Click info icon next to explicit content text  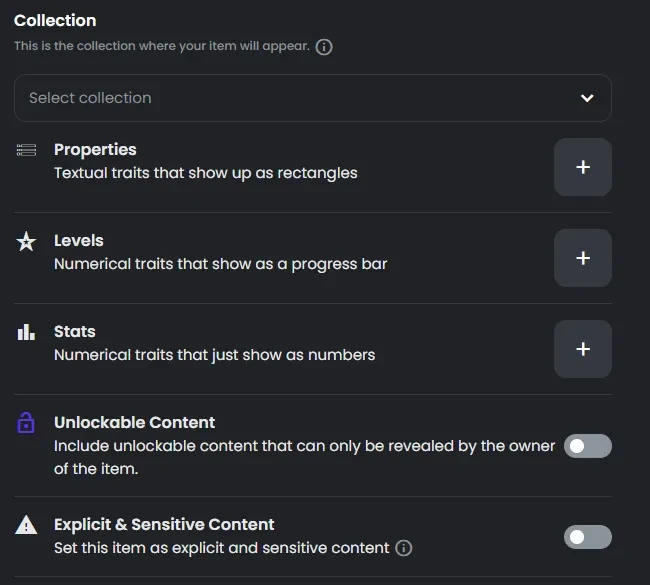tap(403, 548)
